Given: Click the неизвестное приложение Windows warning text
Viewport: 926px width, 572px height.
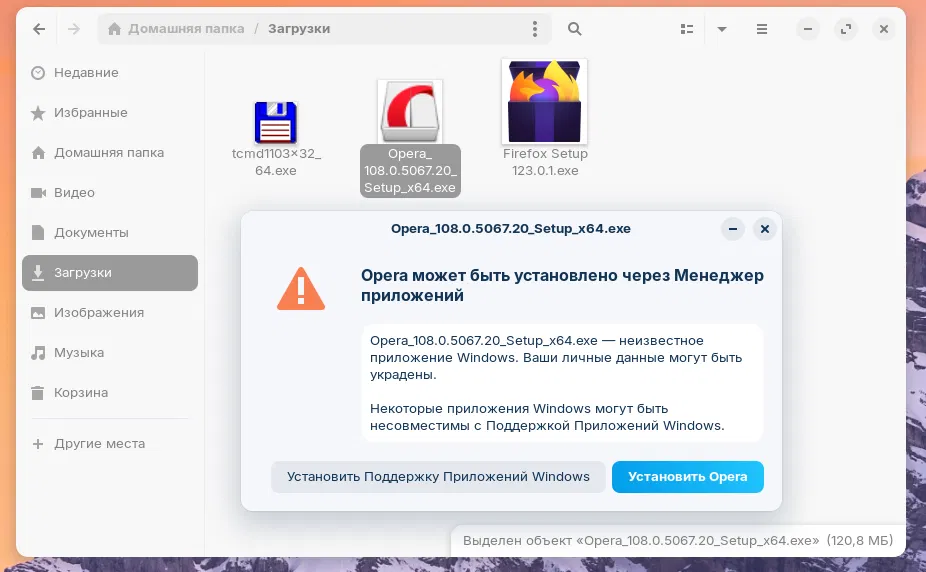Looking at the screenshot, I should [x=556, y=358].
